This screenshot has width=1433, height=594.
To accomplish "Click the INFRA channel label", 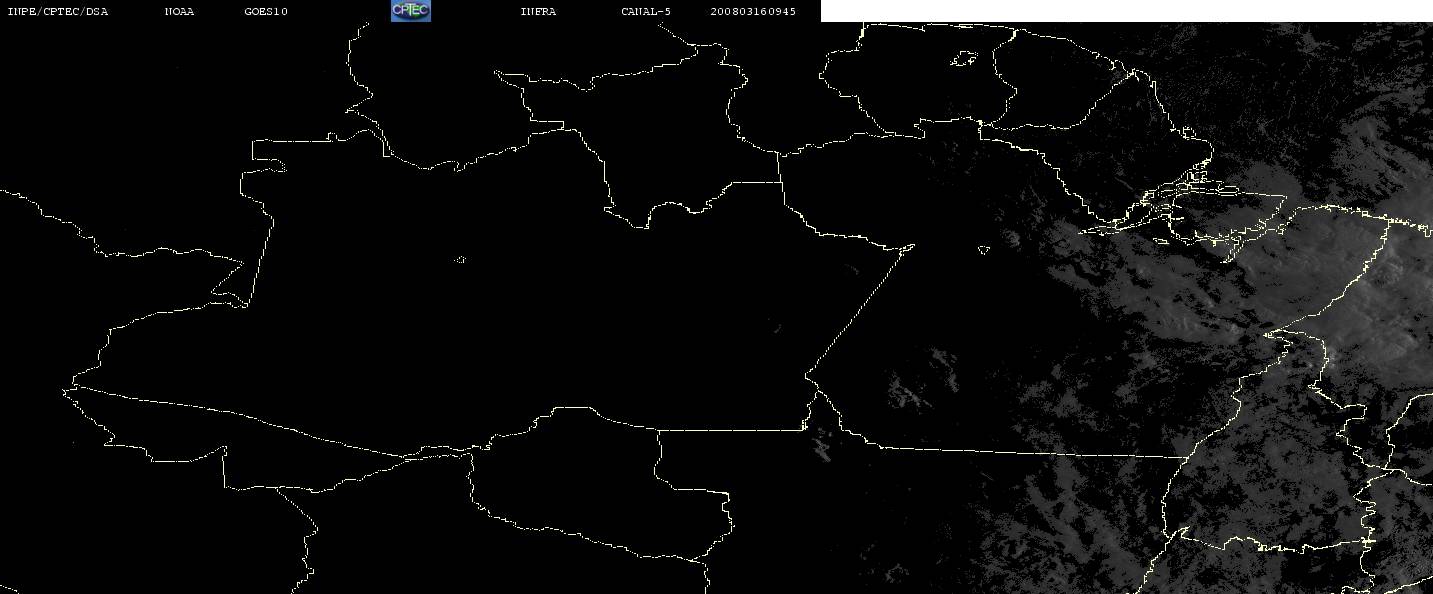I will (538, 12).
